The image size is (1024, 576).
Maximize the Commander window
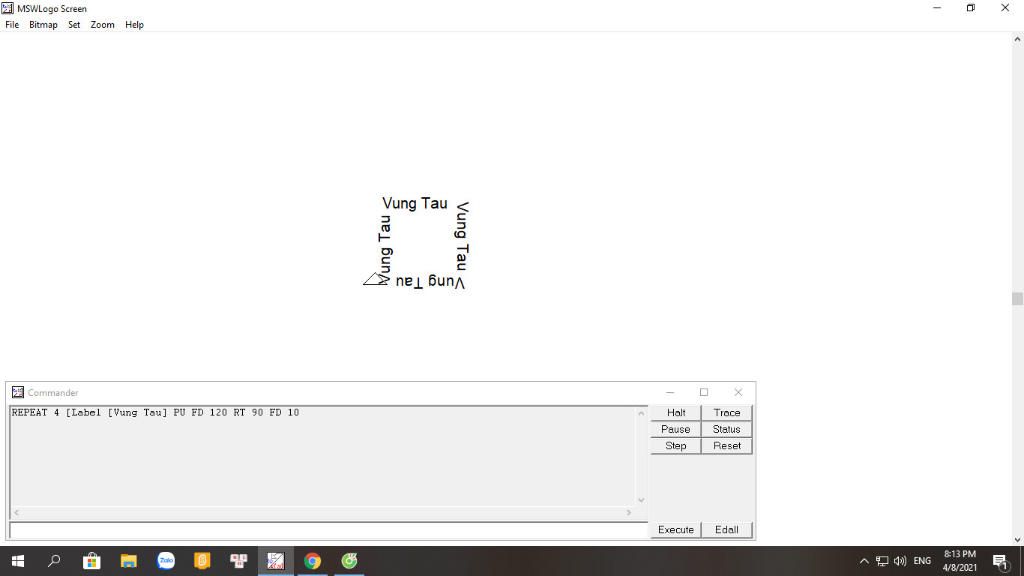(x=704, y=392)
